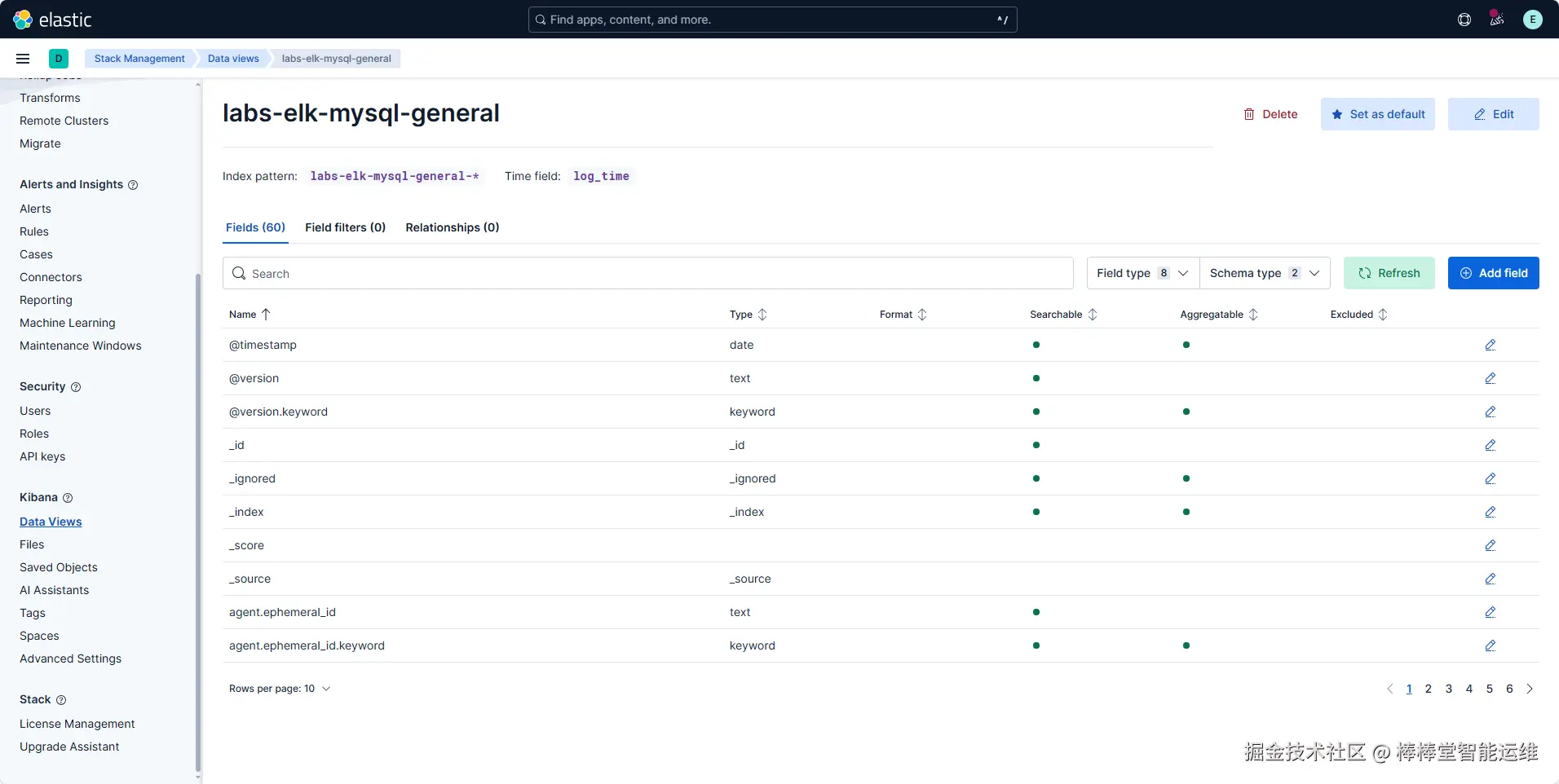Viewport: 1559px width, 784px height.
Task: Switch to the Fields (60) tab
Action: [255, 227]
